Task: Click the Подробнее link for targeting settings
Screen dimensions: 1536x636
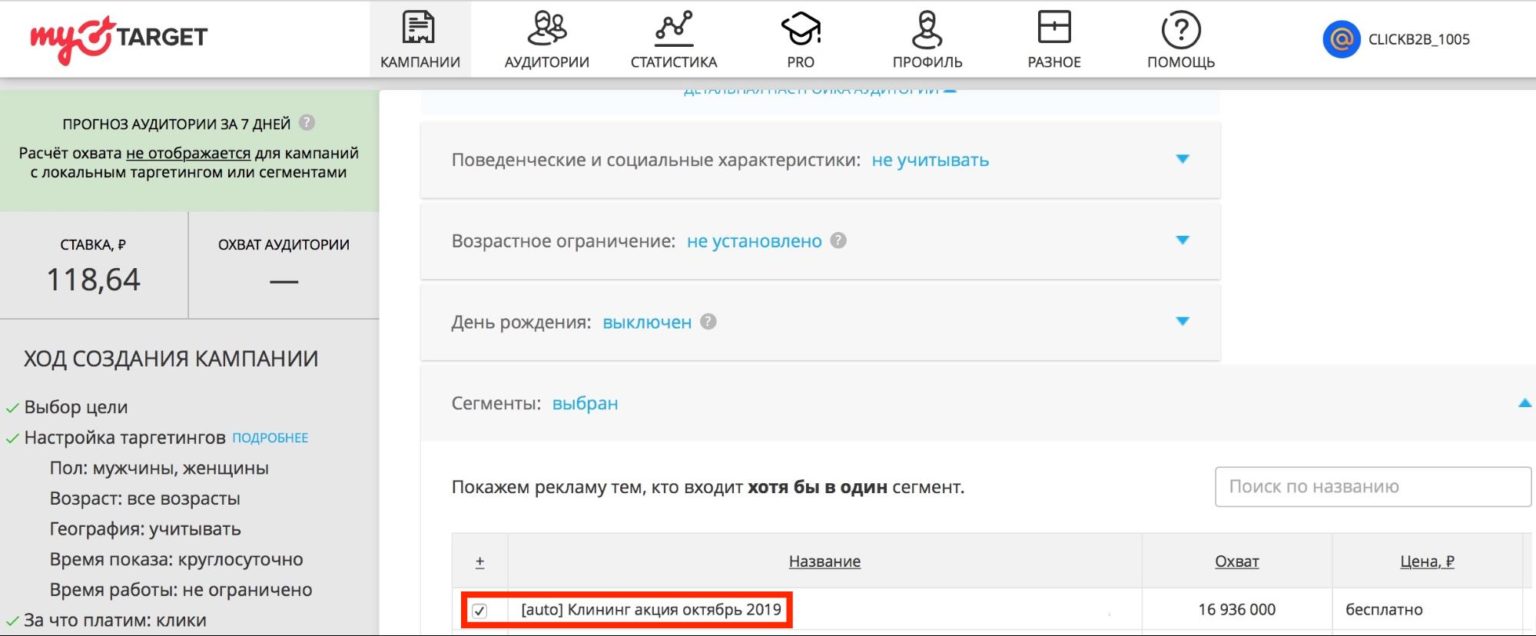Action: 270,438
